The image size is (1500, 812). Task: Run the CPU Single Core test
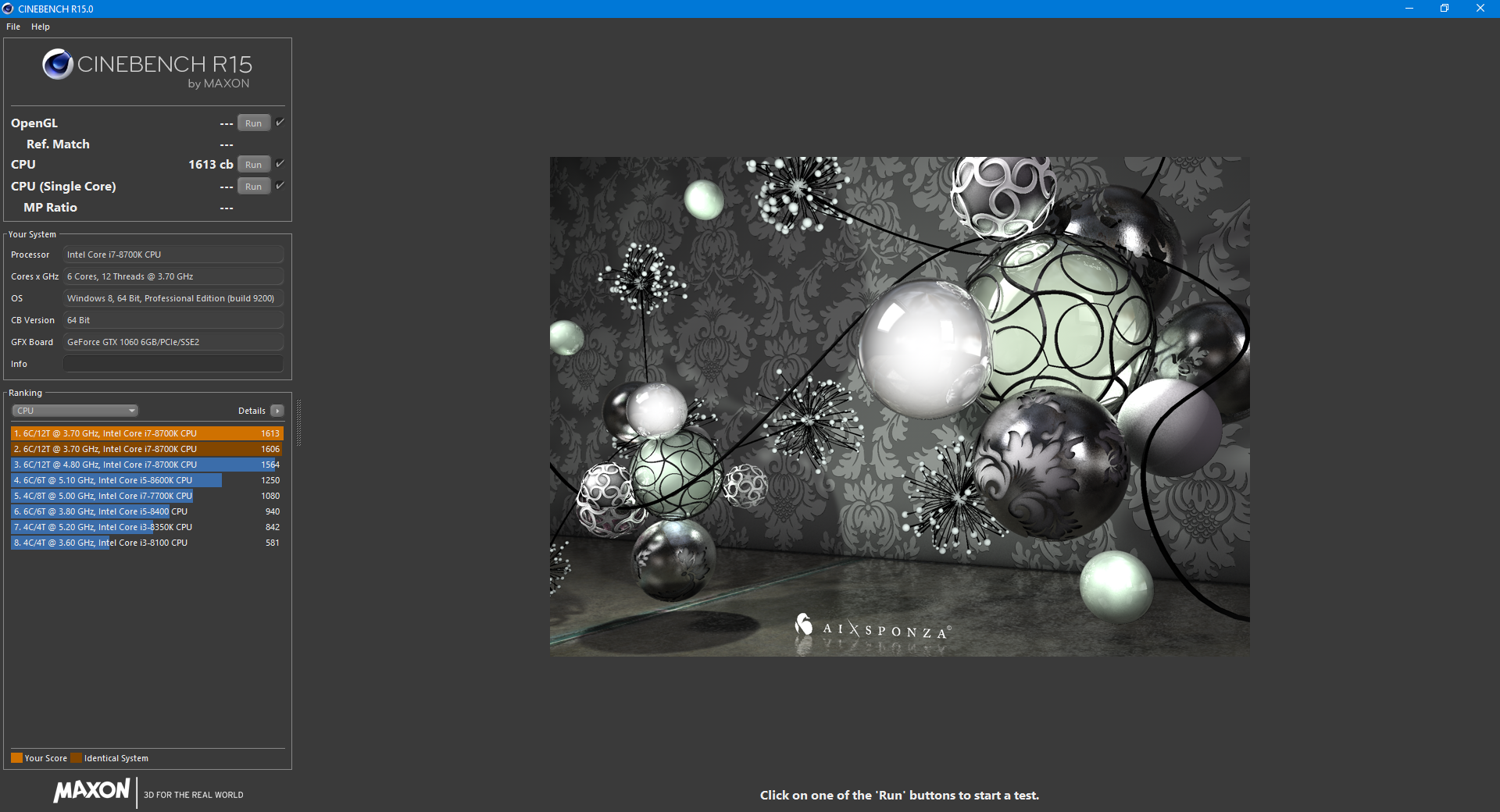[x=254, y=187]
